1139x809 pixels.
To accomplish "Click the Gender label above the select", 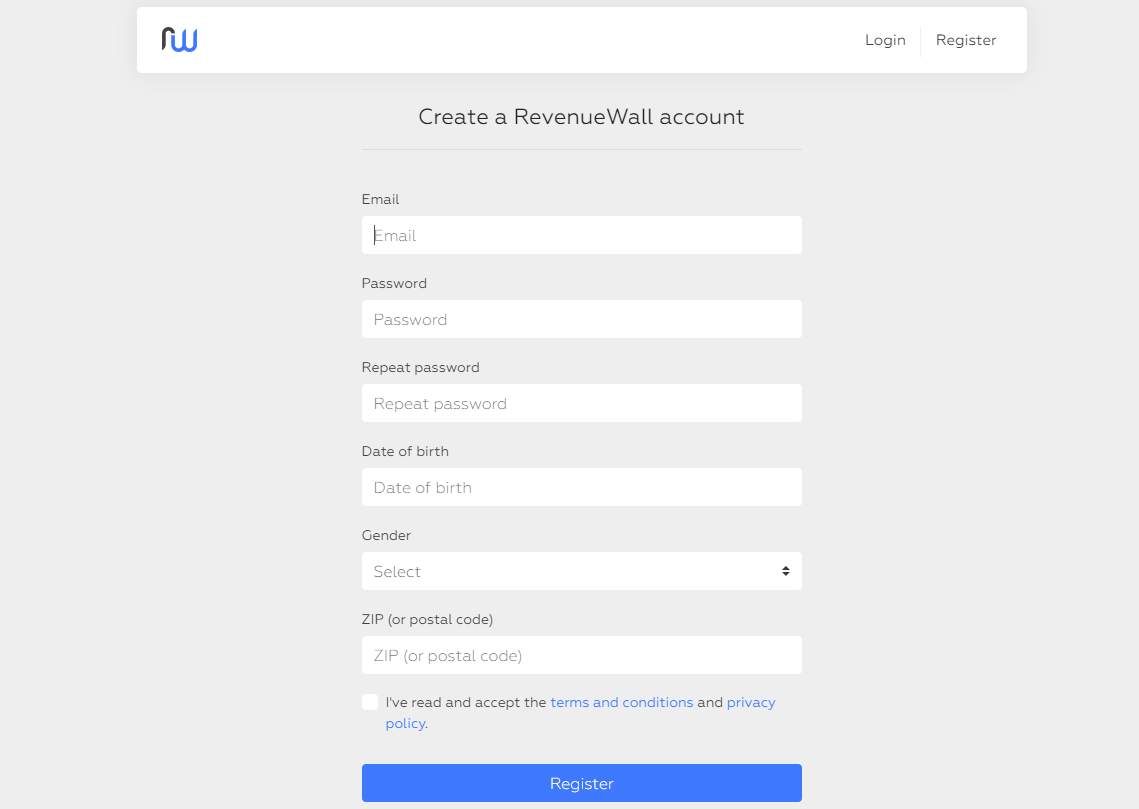I will tap(386, 535).
